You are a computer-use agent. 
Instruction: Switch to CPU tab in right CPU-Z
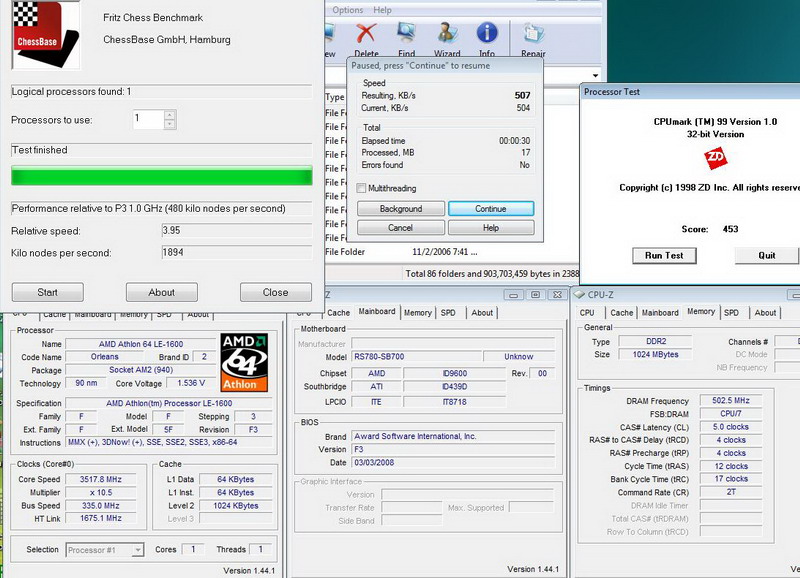pos(587,313)
